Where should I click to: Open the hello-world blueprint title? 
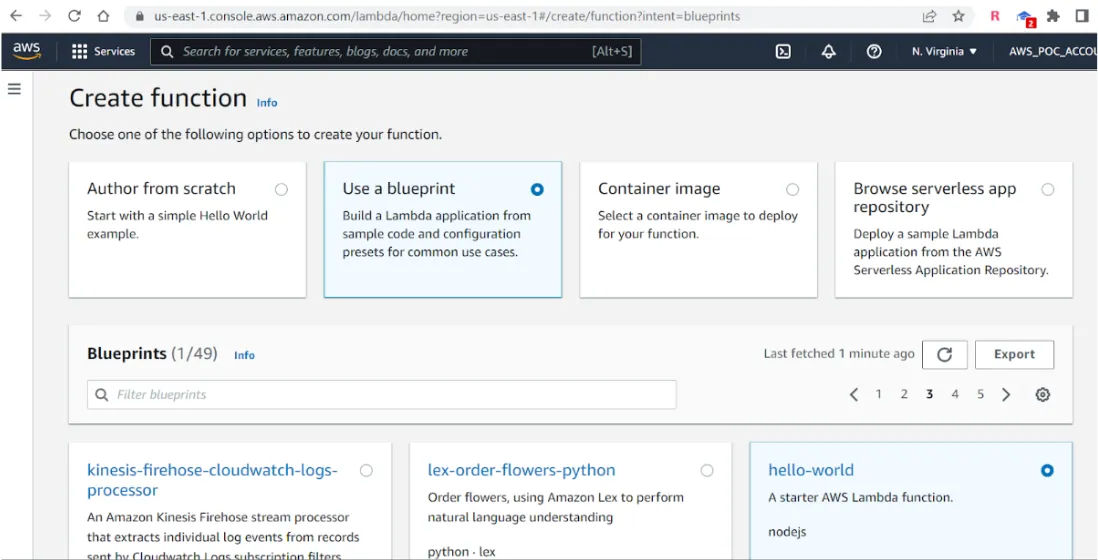pos(811,470)
